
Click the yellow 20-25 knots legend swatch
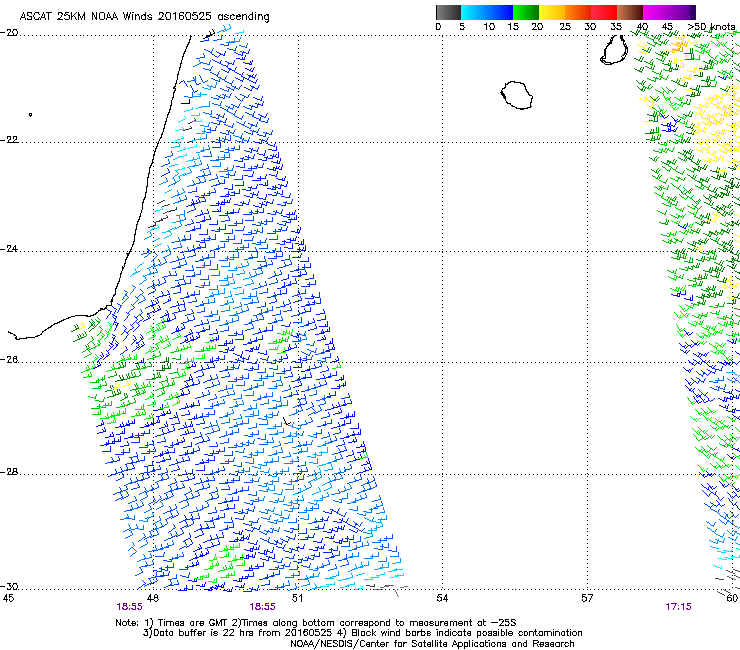coord(552,12)
